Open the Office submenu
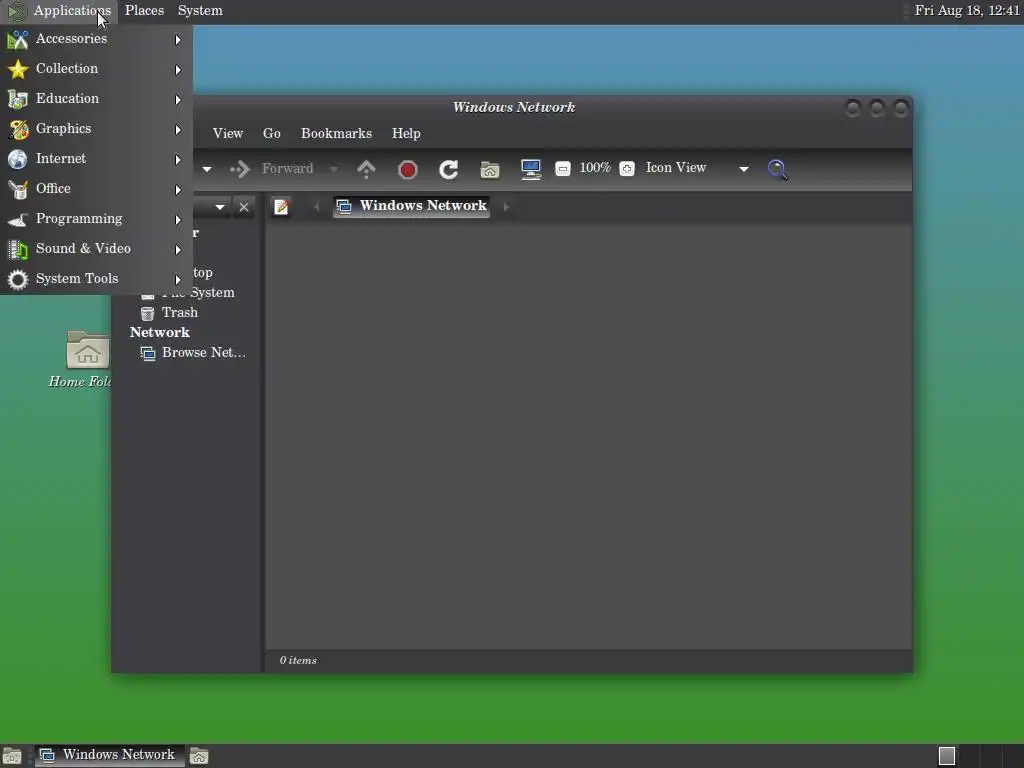 point(96,189)
